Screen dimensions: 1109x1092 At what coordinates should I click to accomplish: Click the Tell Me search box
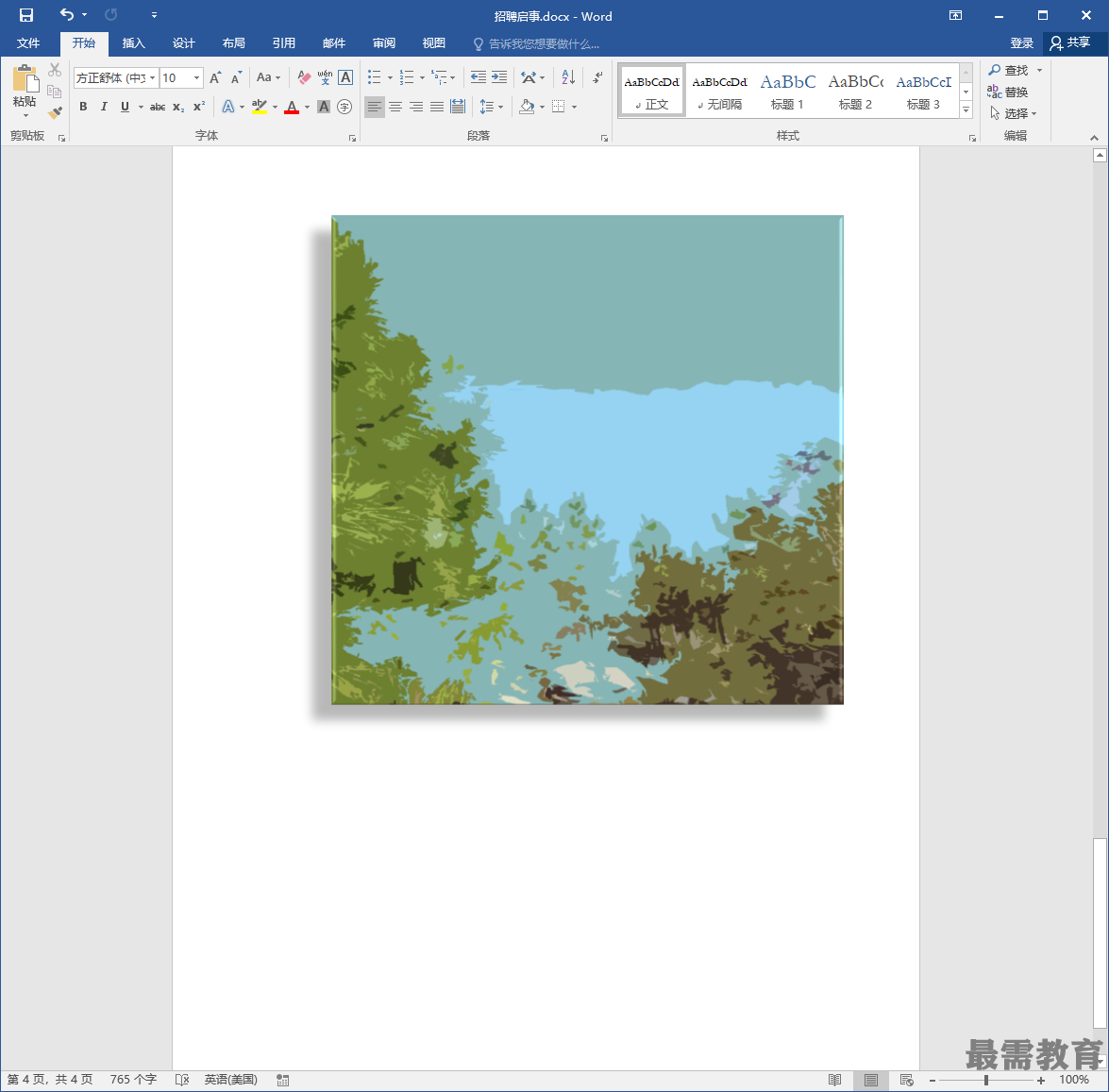[x=537, y=43]
